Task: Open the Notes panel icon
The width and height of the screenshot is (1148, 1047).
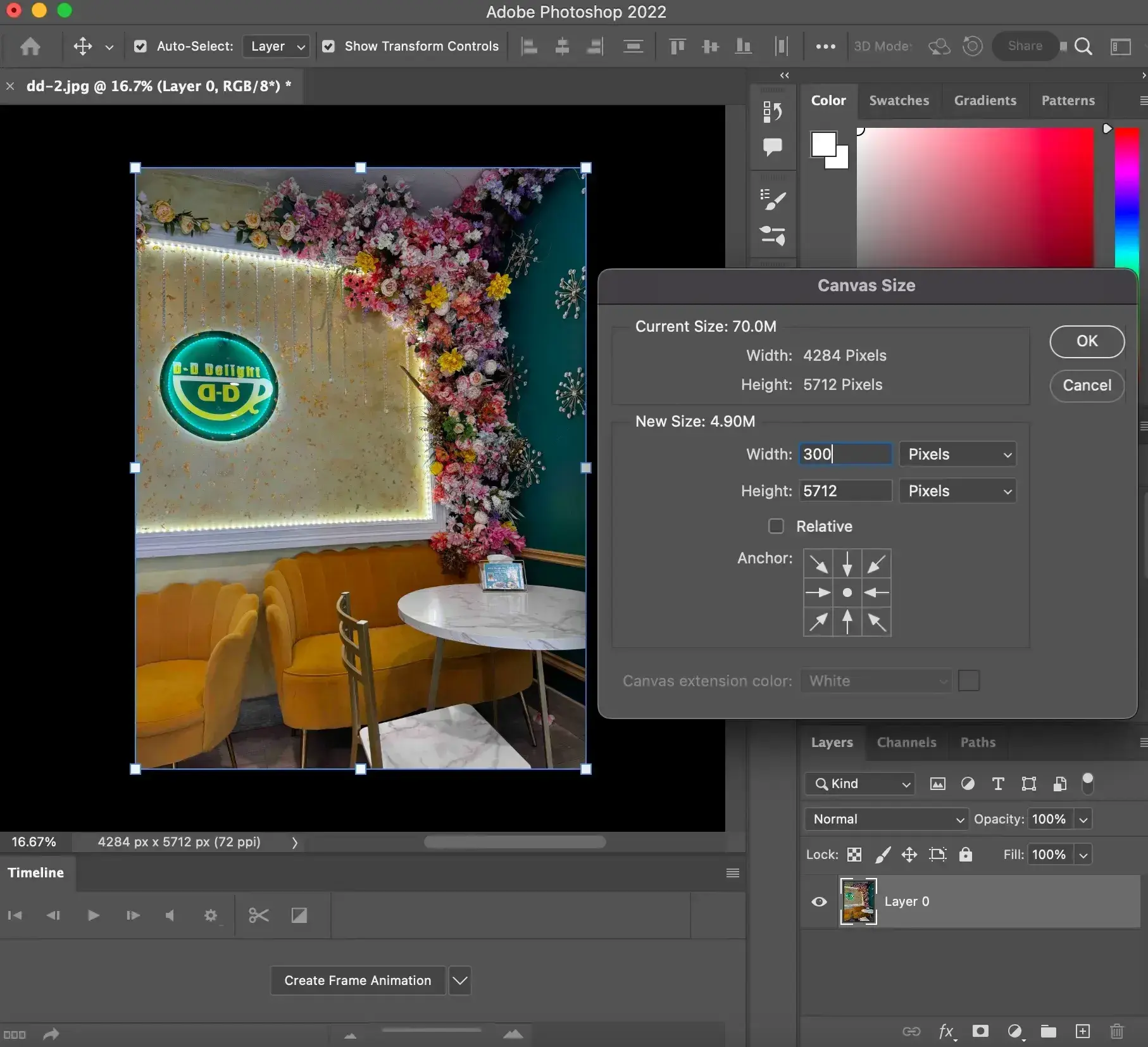Action: 773,147
